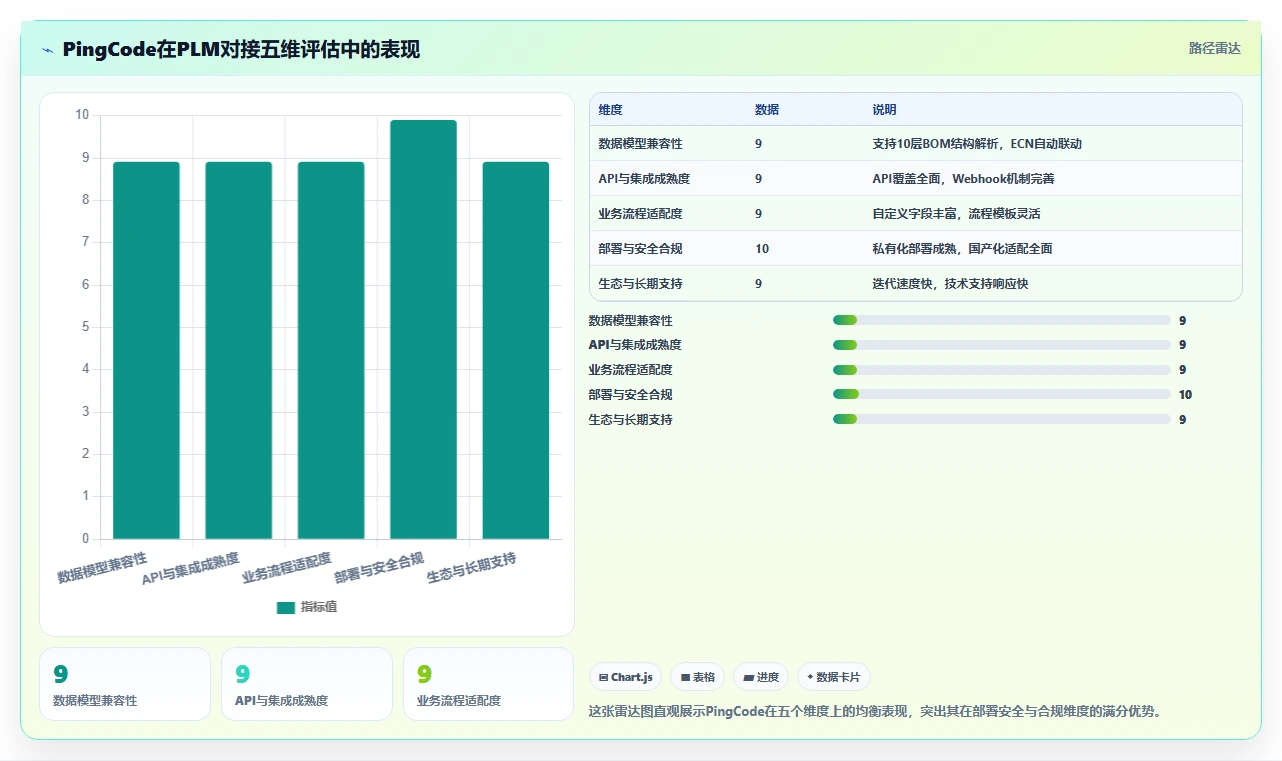Click the chart title PingCode在PLM对接五维评估中的表现

click(x=241, y=50)
